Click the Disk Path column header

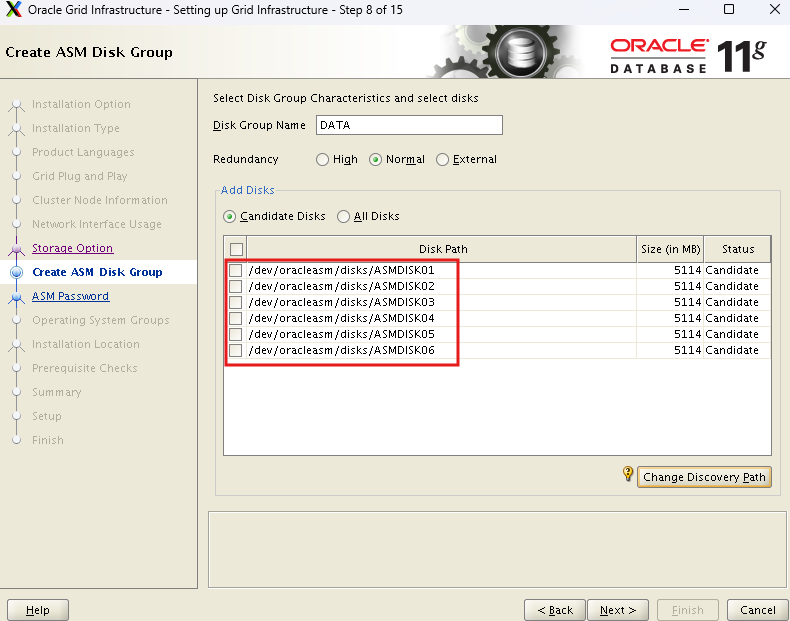442,249
